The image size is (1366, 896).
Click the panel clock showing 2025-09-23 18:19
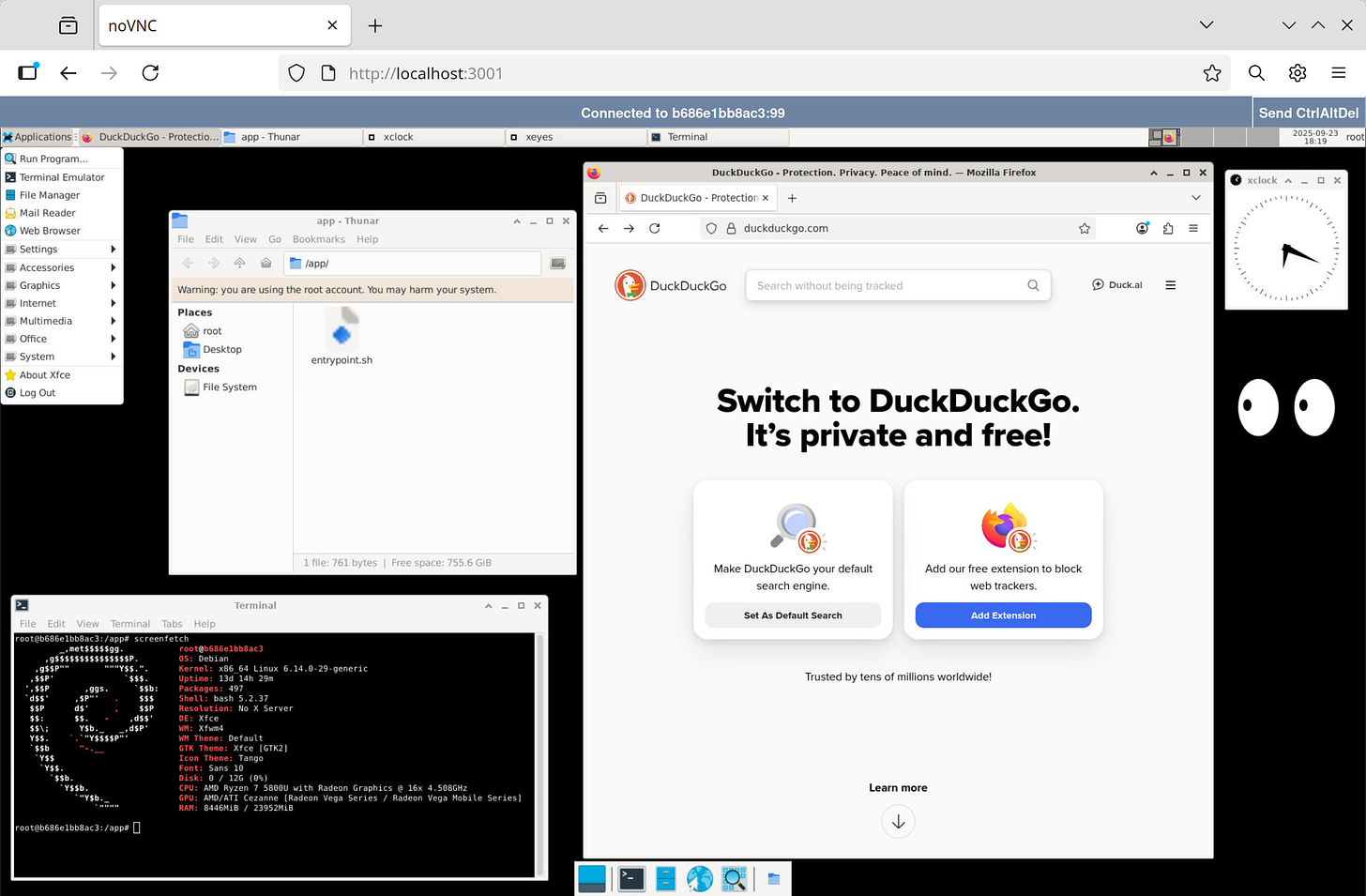click(1315, 137)
